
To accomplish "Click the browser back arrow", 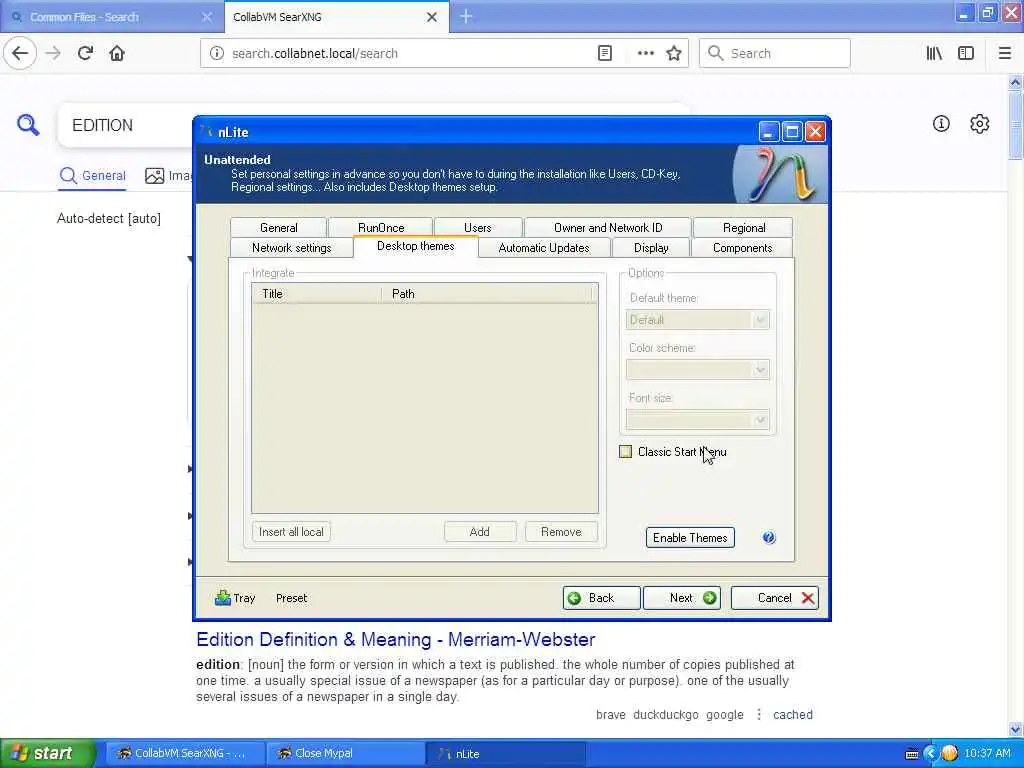I will 20,53.
